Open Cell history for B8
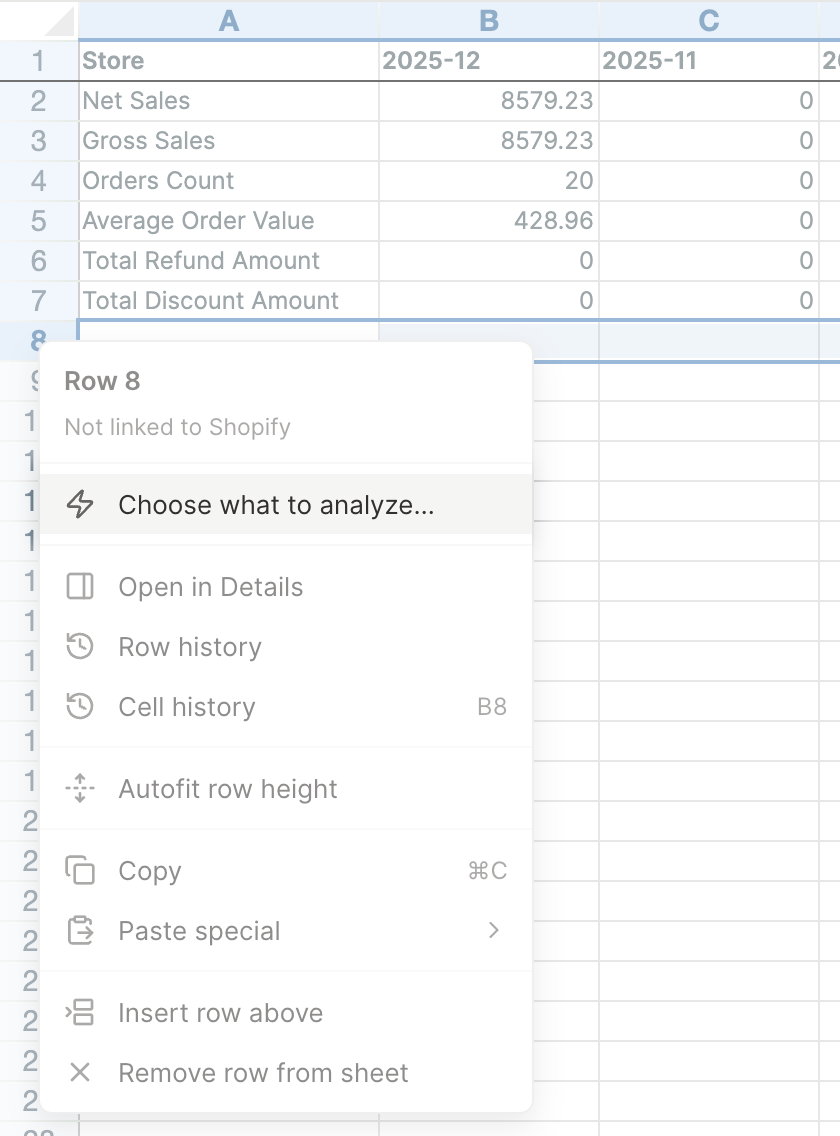840x1136 pixels. click(286, 706)
